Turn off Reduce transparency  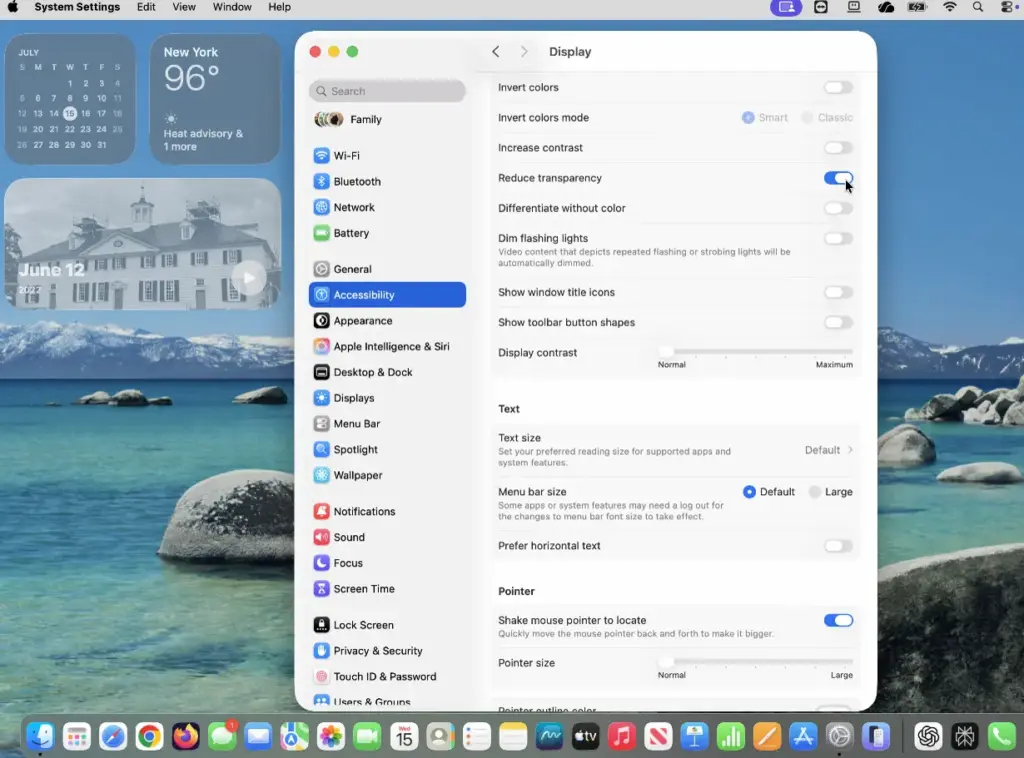coord(838,178)
